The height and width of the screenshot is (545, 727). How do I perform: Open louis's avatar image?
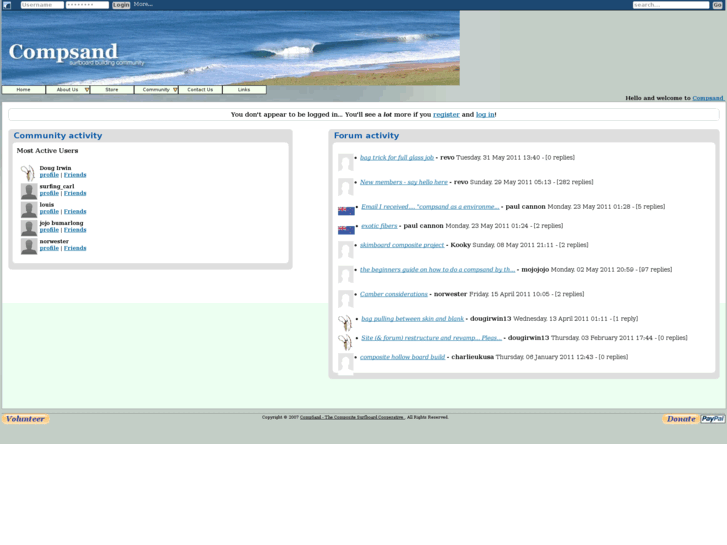tap(29, 210)
